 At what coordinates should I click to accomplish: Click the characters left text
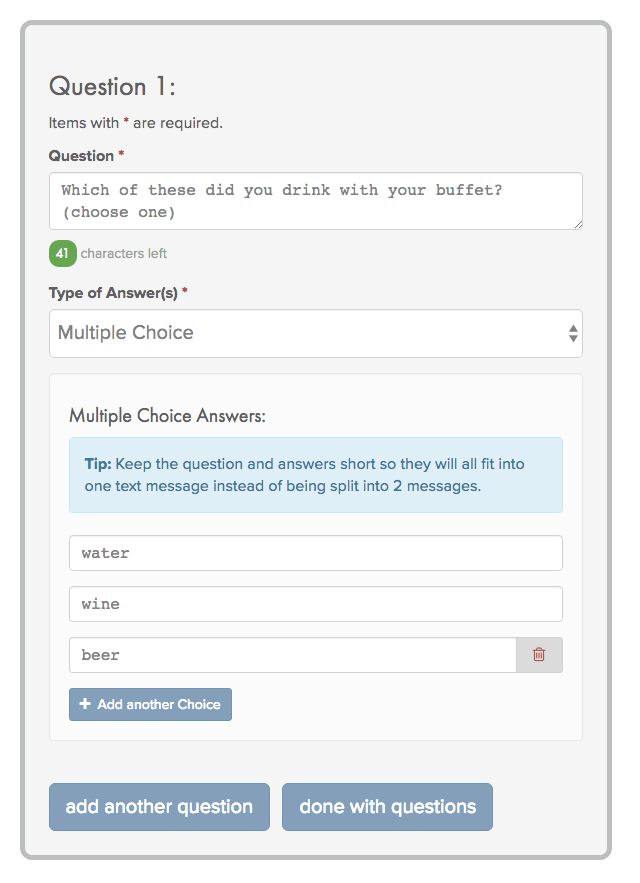(123, 253)
